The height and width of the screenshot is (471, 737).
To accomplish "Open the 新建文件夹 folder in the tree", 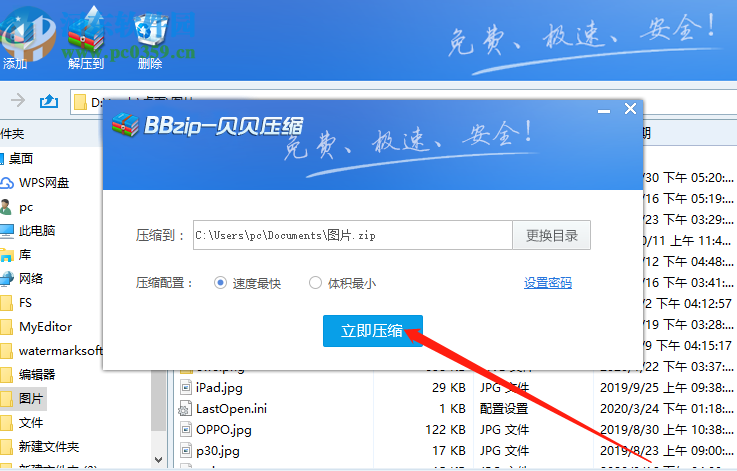I will (x=48, y=447).
